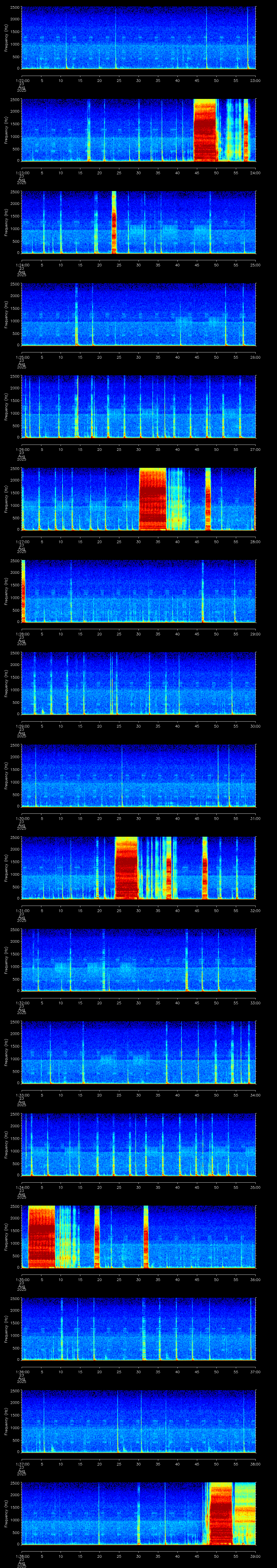Select the 25-second tick under the 1:31:00 panel
Image resolution: width=277 pixels, height=1568 pixels.
click(119, 910)
